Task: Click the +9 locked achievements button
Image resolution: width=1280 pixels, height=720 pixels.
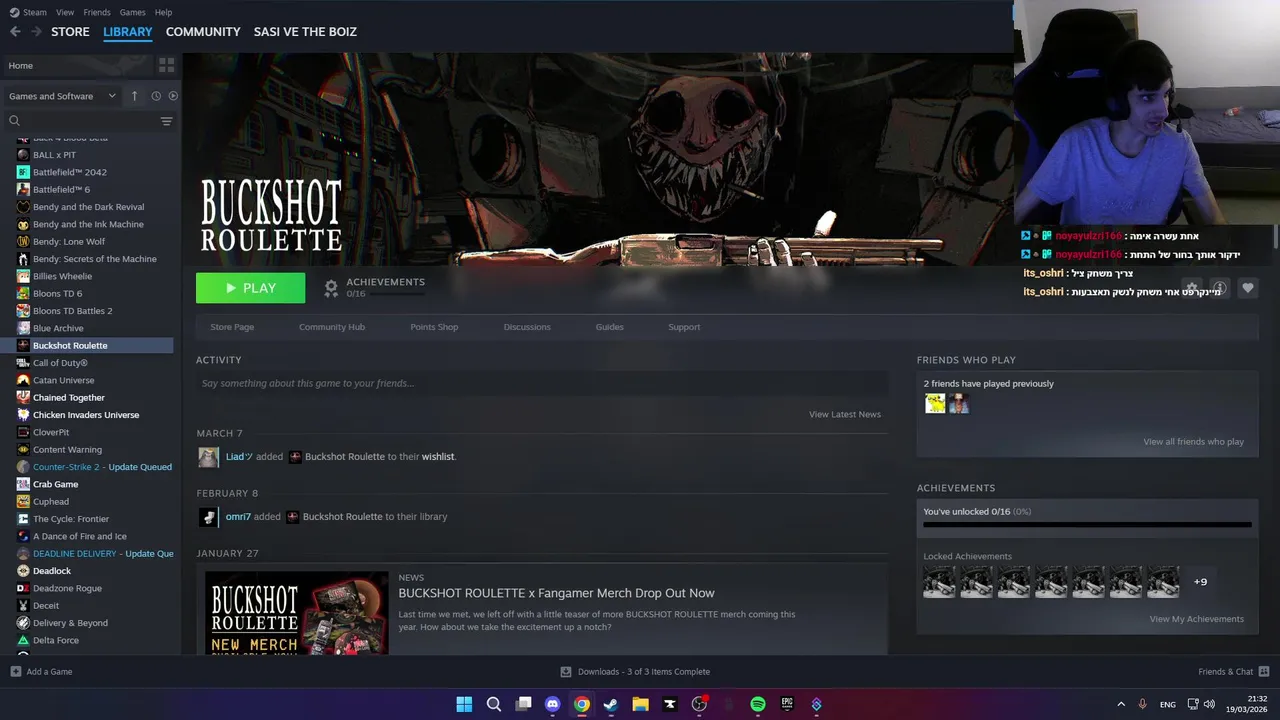Action: 1200,582
